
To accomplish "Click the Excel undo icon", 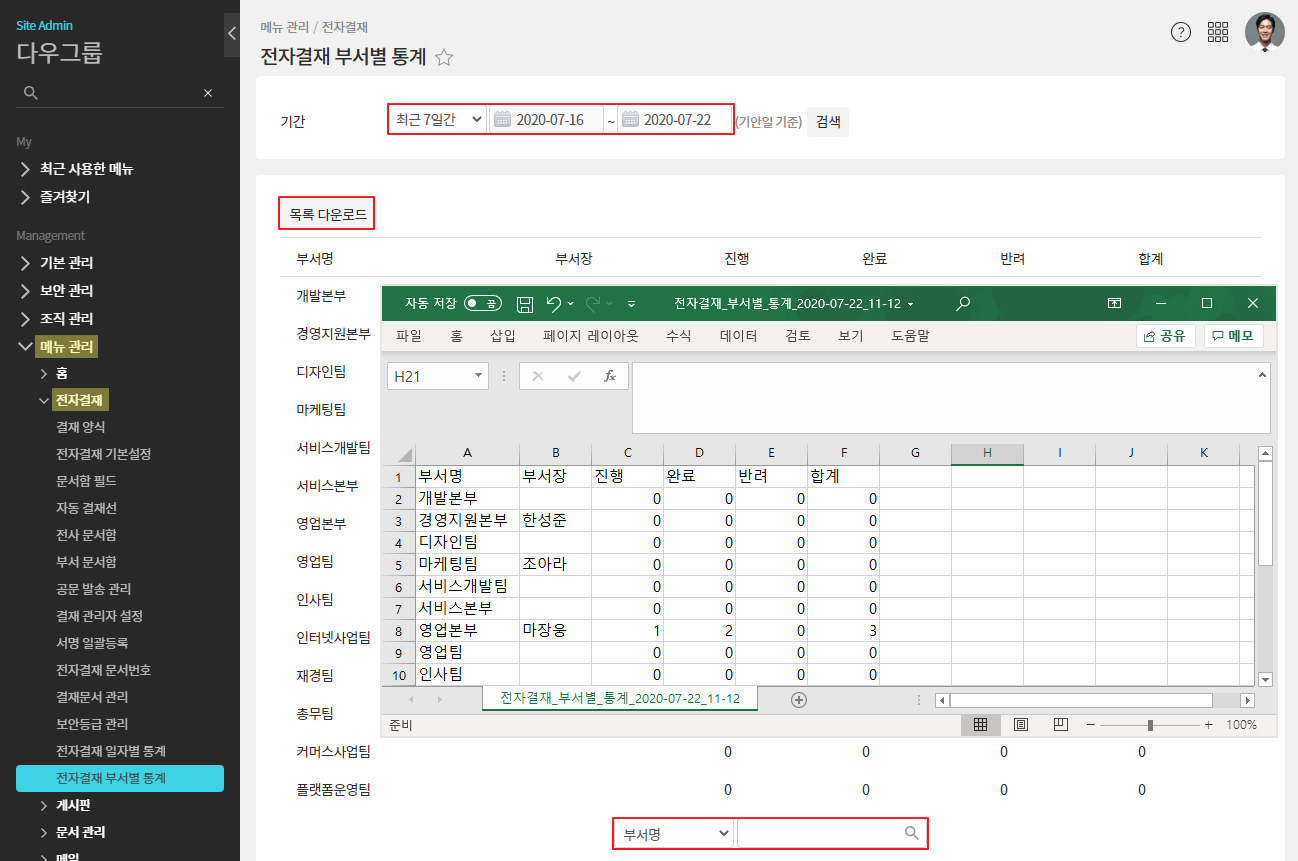I will tap(553, 303).
